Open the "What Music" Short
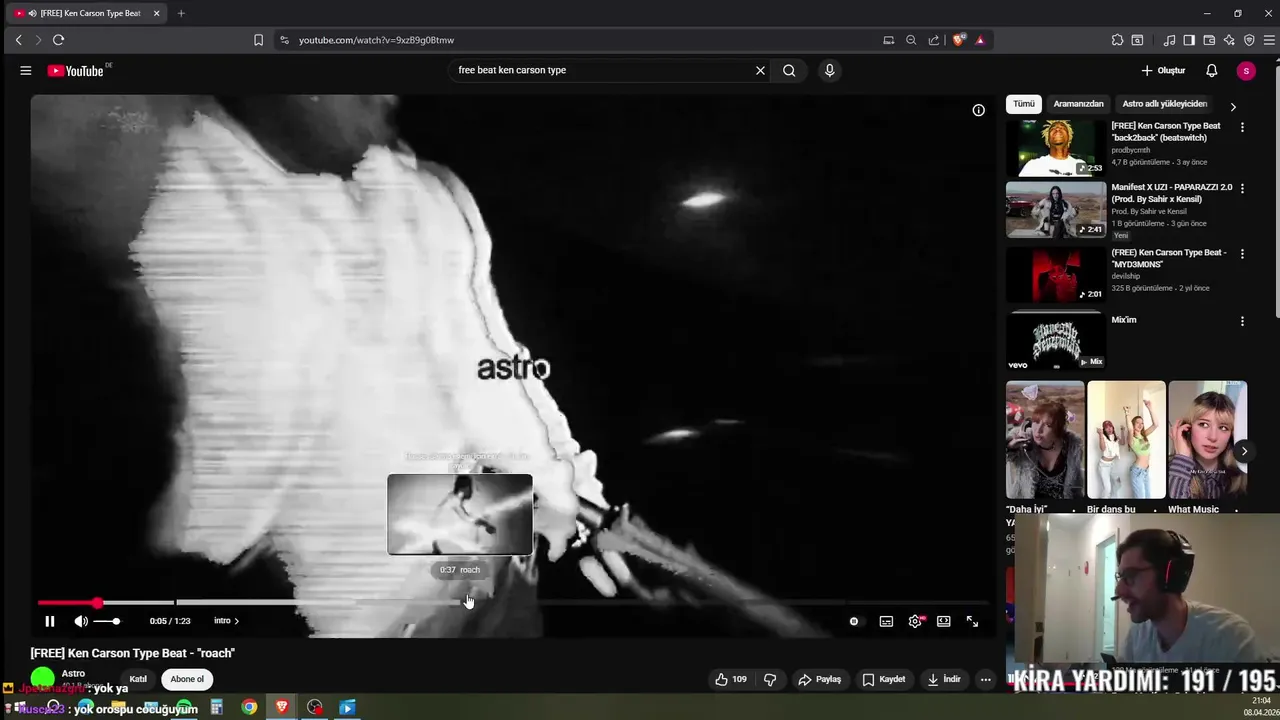Screen dimensions: 1280x720 click(1207, 439)
